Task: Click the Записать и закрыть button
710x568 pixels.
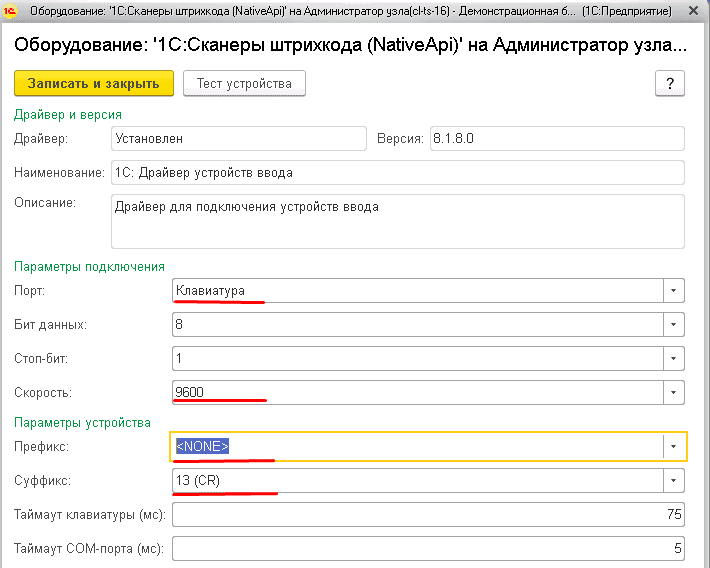Action: click(x=94, y=83)
